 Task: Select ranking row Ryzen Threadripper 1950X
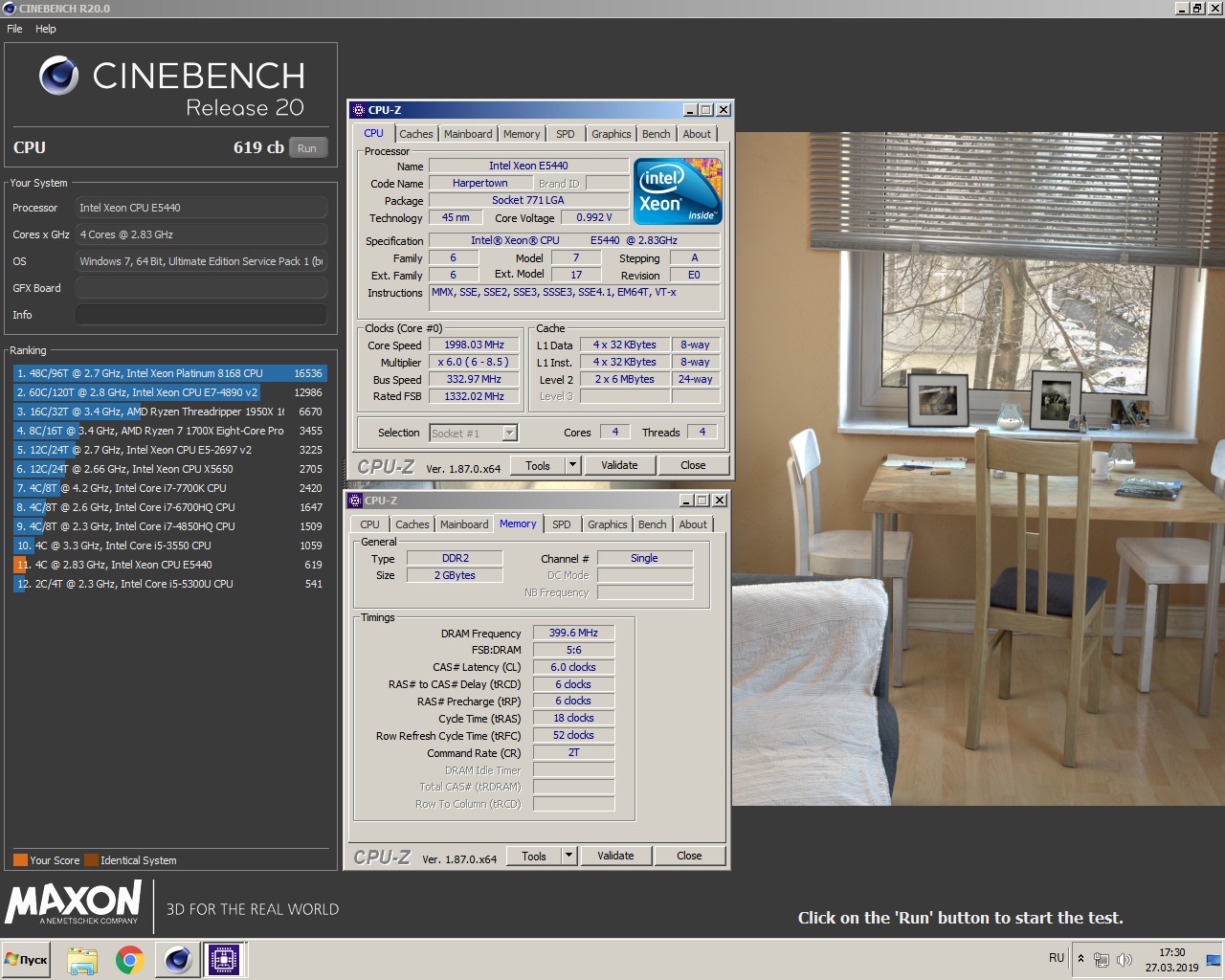[170, 412]
